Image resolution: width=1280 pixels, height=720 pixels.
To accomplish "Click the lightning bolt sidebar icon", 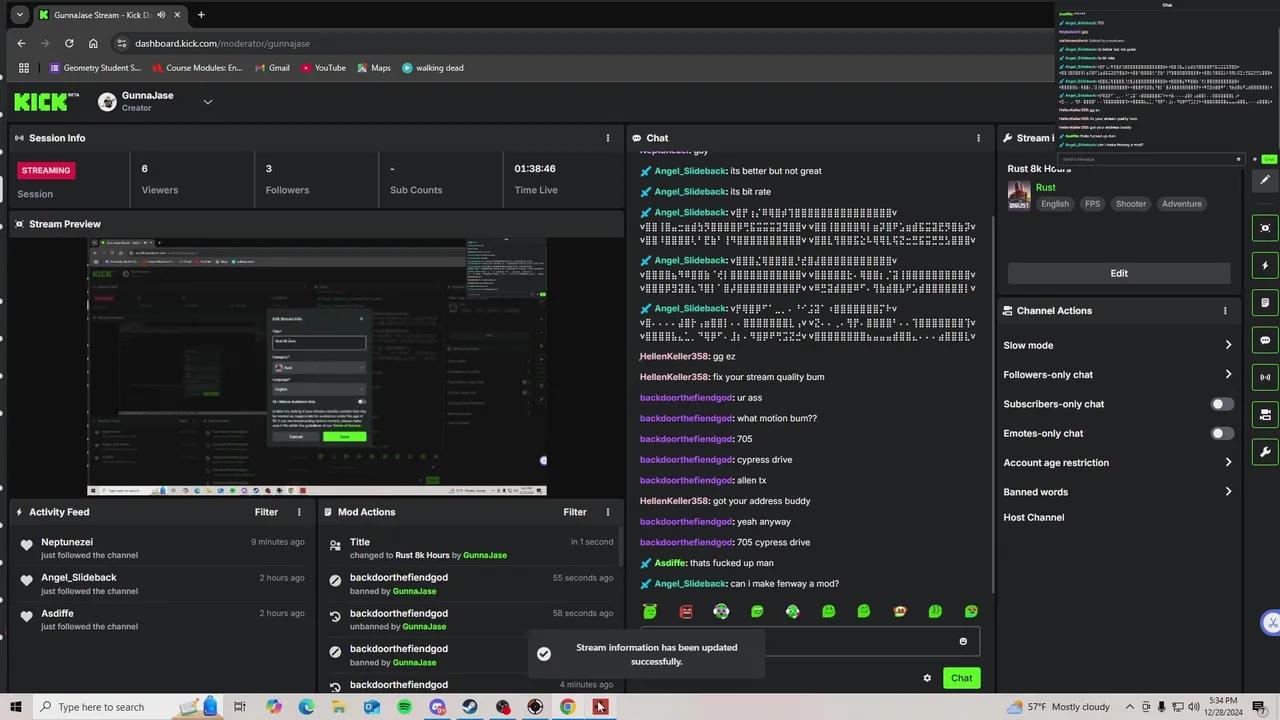I will (x=1265, y=266).
